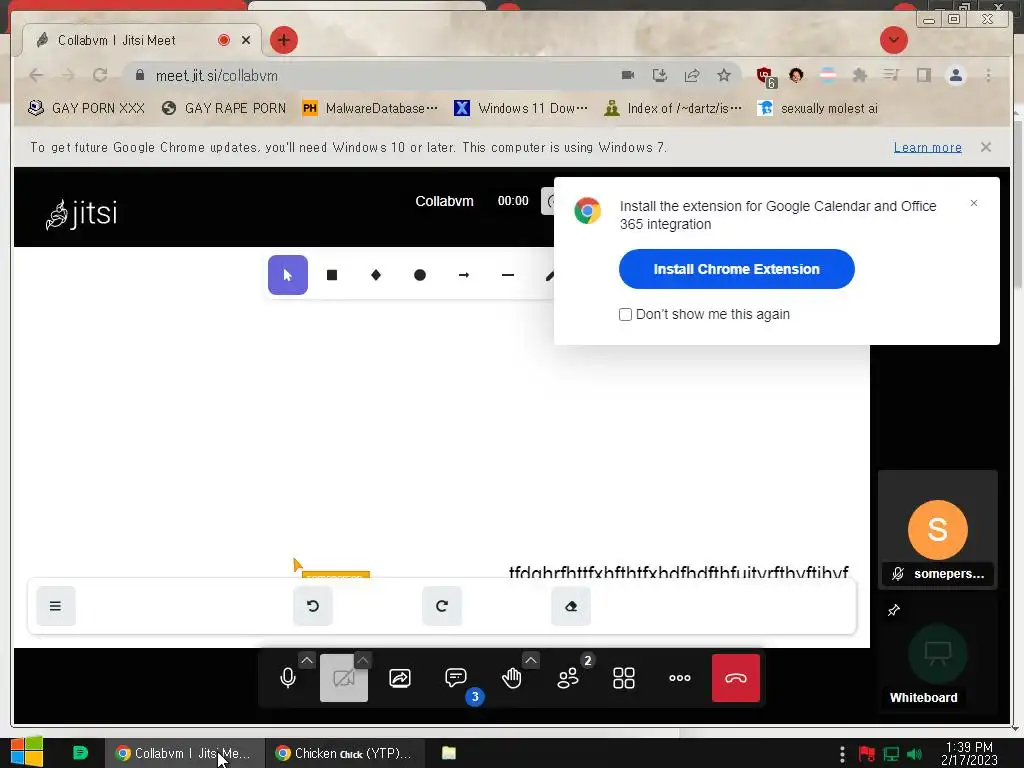Image resolution: width=1024 pixels, height=768 pixels.
Task: Toggle the camera button in Jitsi toolbar
Action: (344, 678)
